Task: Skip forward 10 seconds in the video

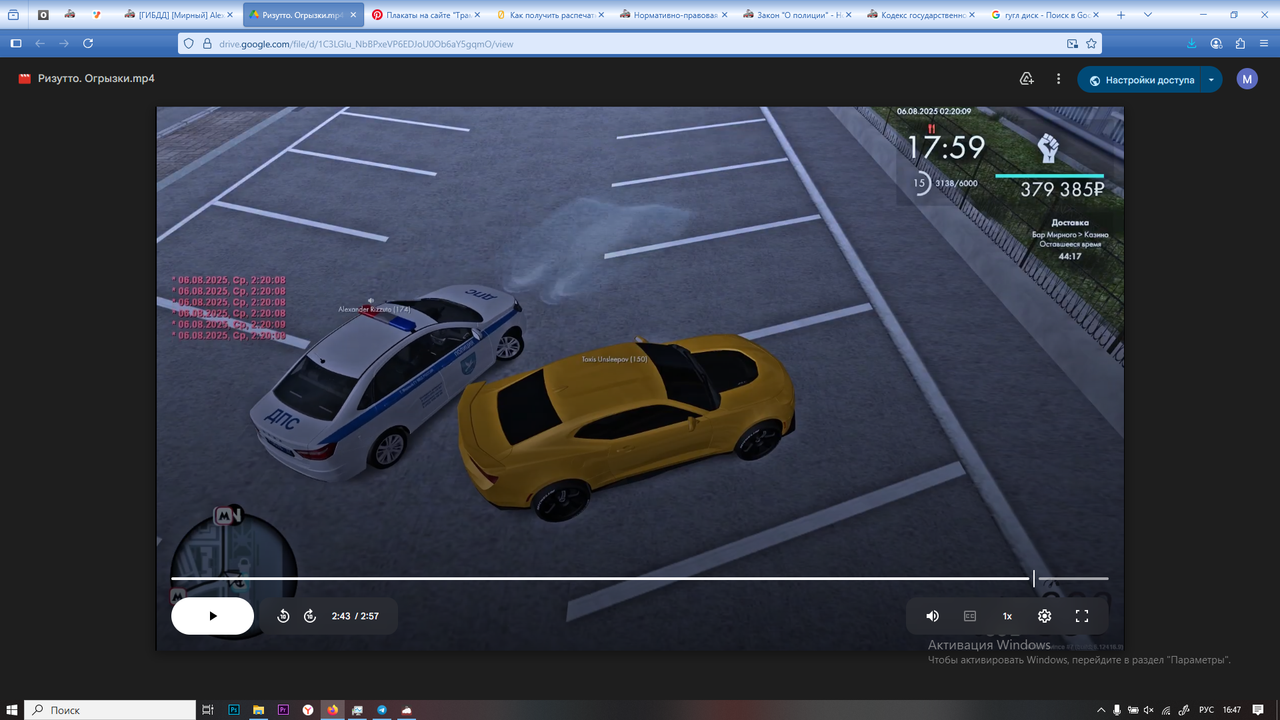Action: click(310, 616)
